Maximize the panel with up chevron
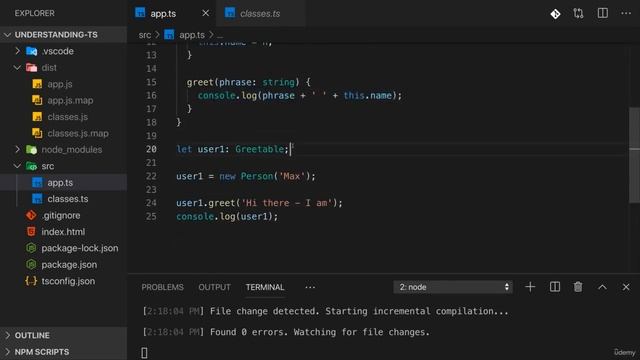Screen dimensions: 640x360 click(602, 287)
